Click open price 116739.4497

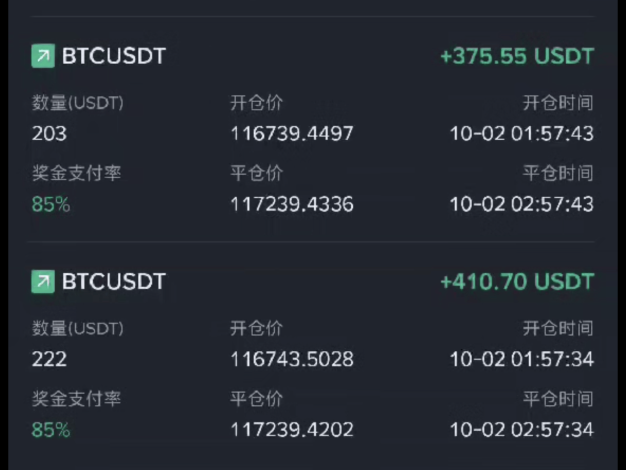(x=291, y=133)
